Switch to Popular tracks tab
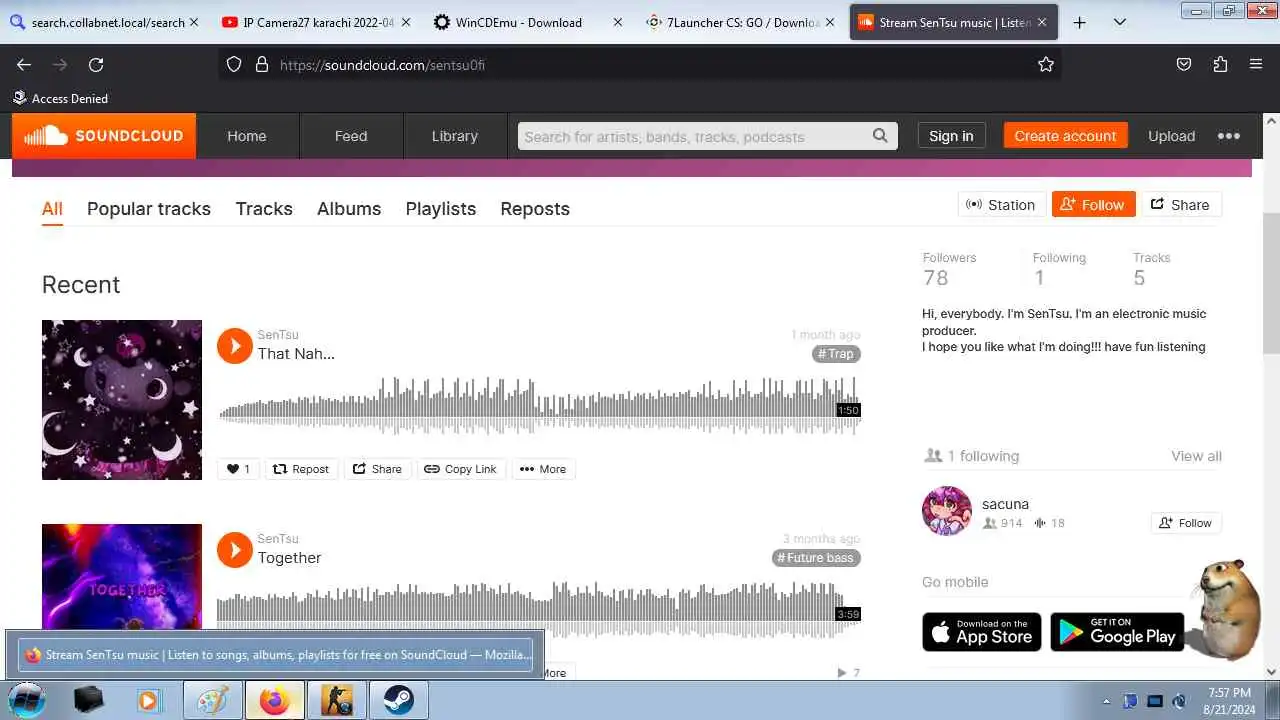Image resolution: width=1280 pixels, height=720 pixels. click(149, 209)
